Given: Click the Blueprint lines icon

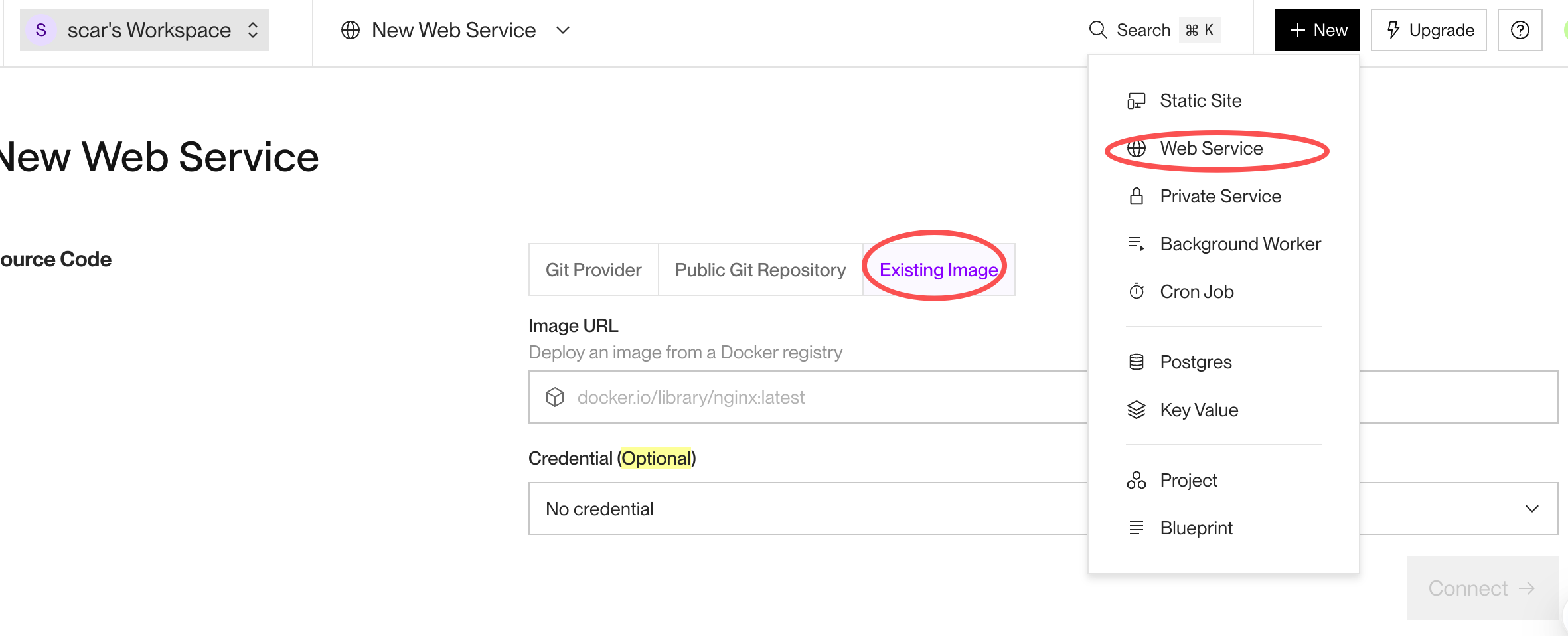Looking at the screenshot, I should (1136, 528).
